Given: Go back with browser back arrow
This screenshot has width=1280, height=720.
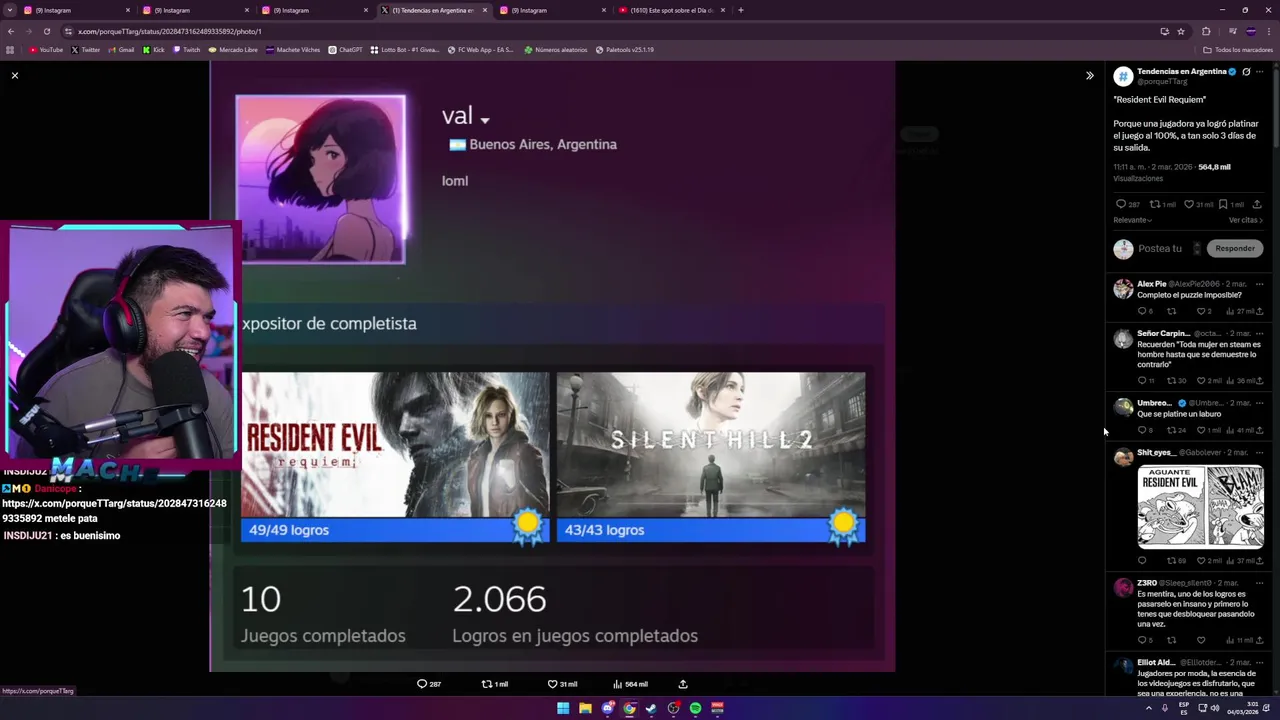Looking at the screenshot, I should point(11,31).
